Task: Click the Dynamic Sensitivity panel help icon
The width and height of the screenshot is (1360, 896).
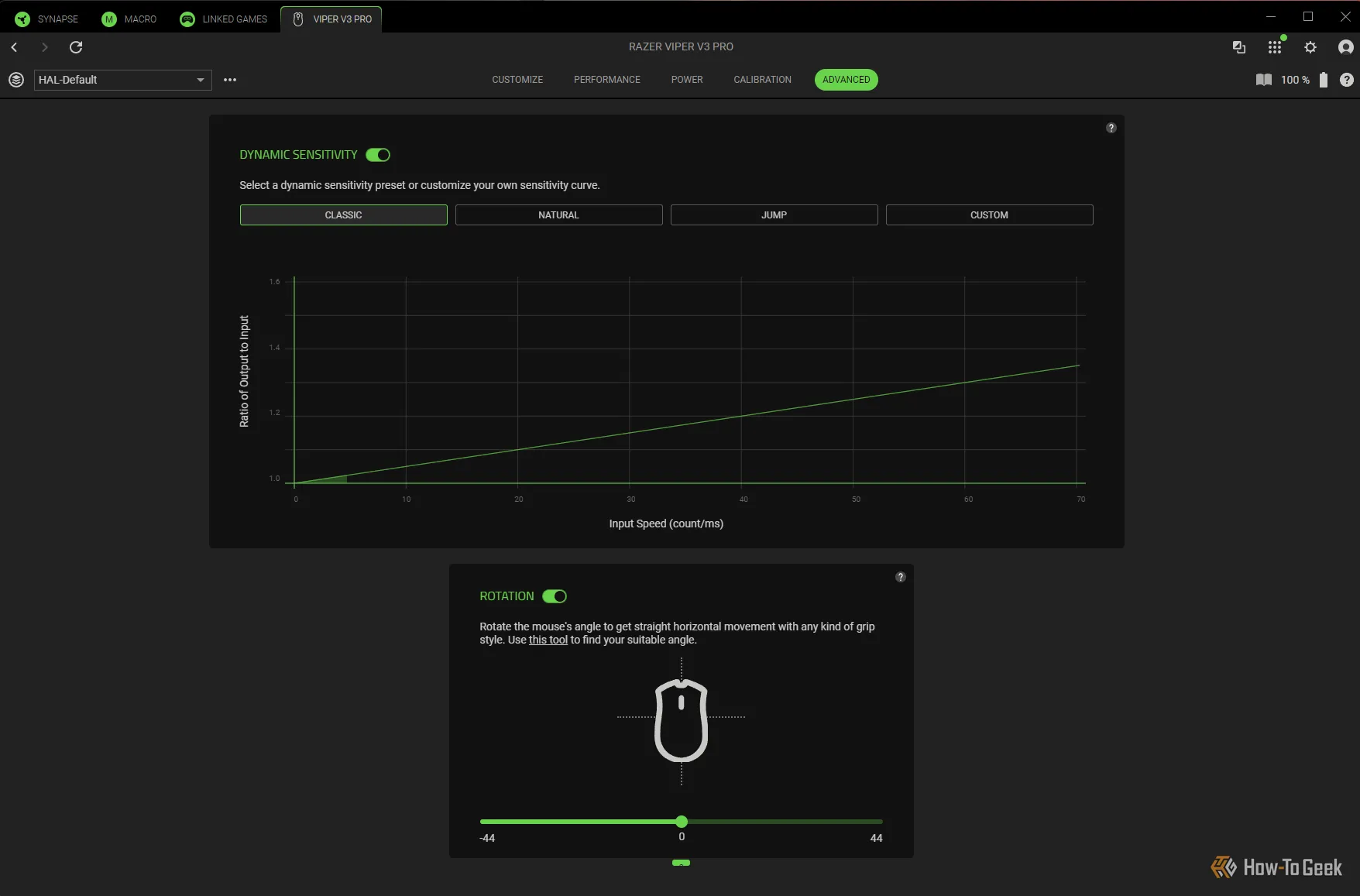Action: point(1111,128)
